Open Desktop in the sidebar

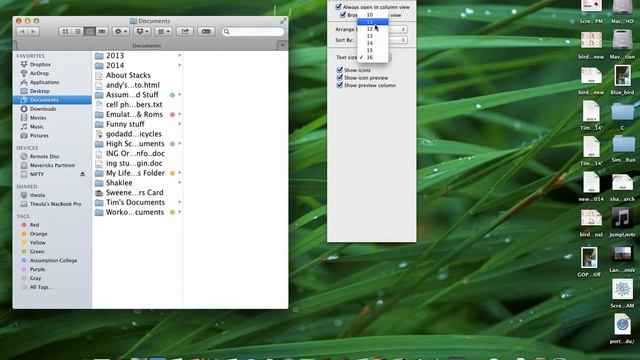pyautogui.click(x=40, y=91)
